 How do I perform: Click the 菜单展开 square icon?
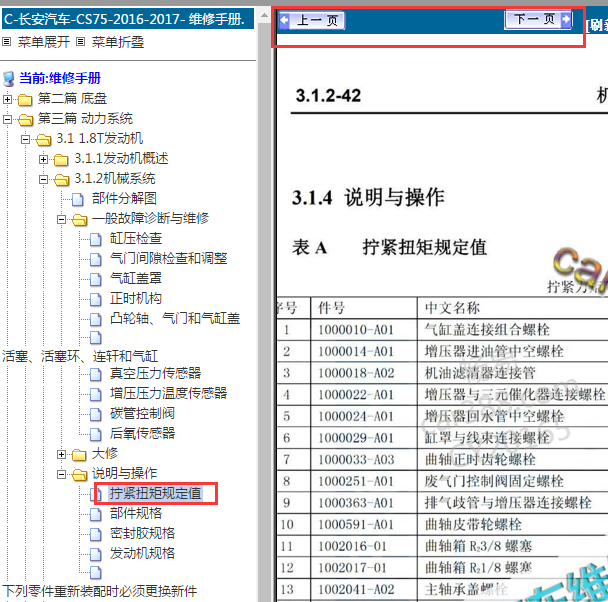7,41
